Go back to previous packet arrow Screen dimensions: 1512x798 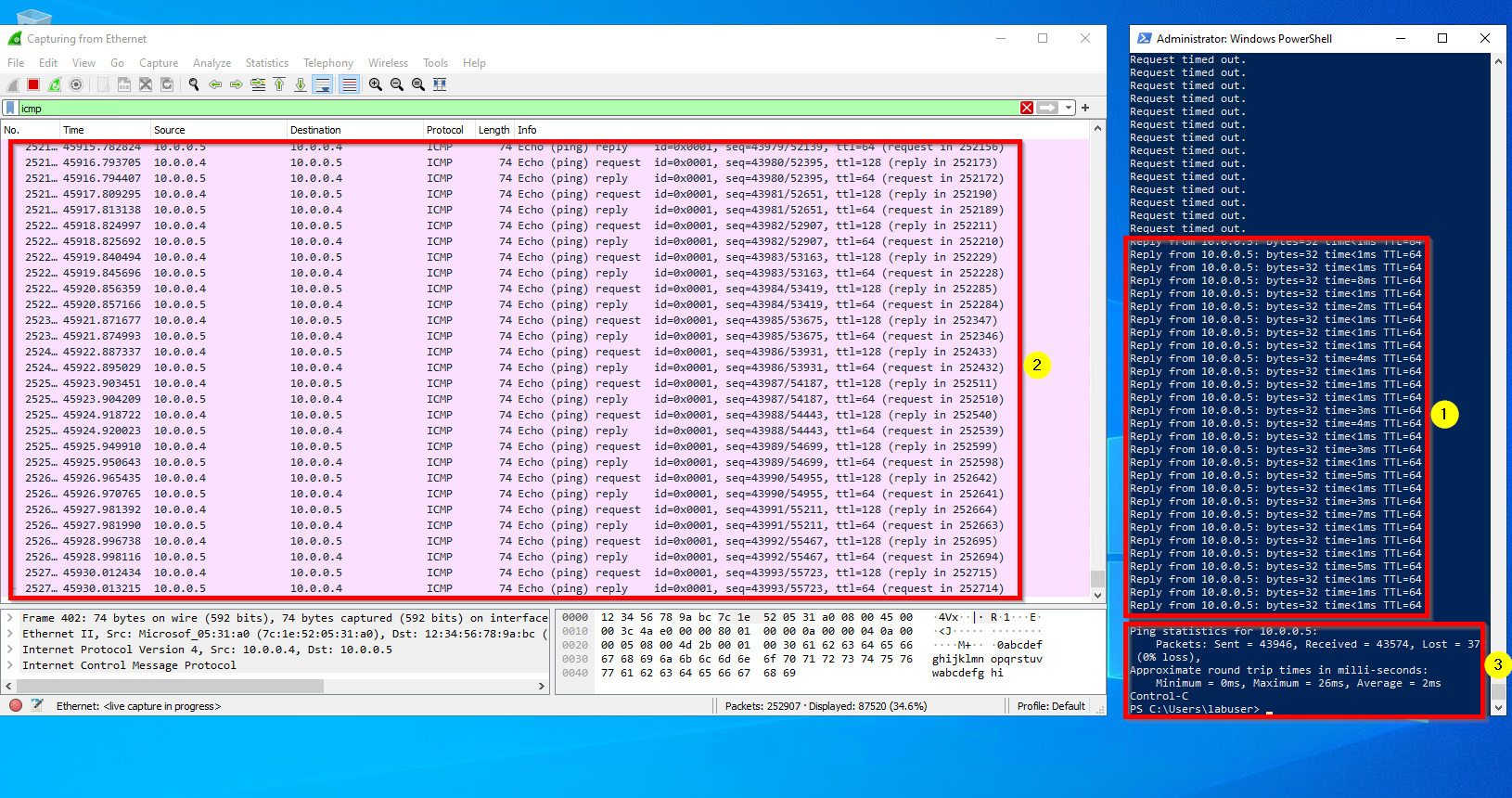215,84
